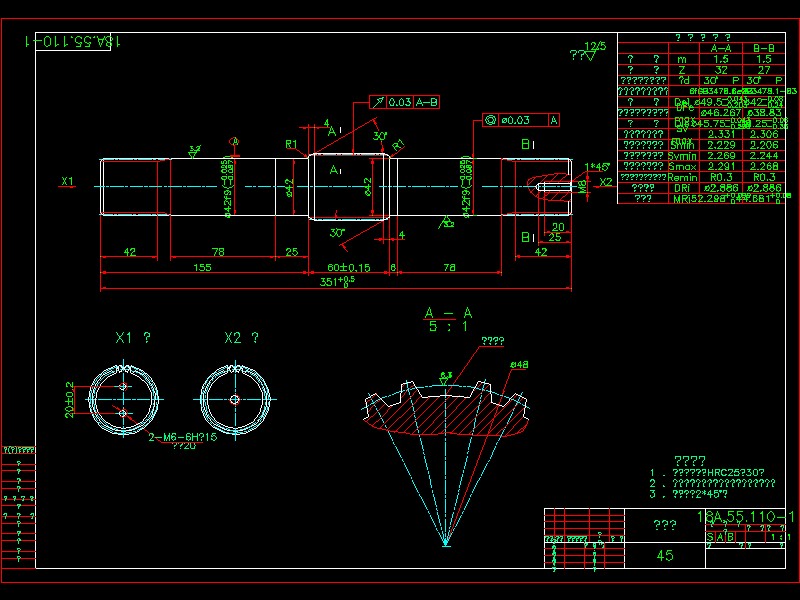Screen dimensions: 800x600
Task: Click the B-B column header in table
Action: pyautogui.click(x=764, y=48)
